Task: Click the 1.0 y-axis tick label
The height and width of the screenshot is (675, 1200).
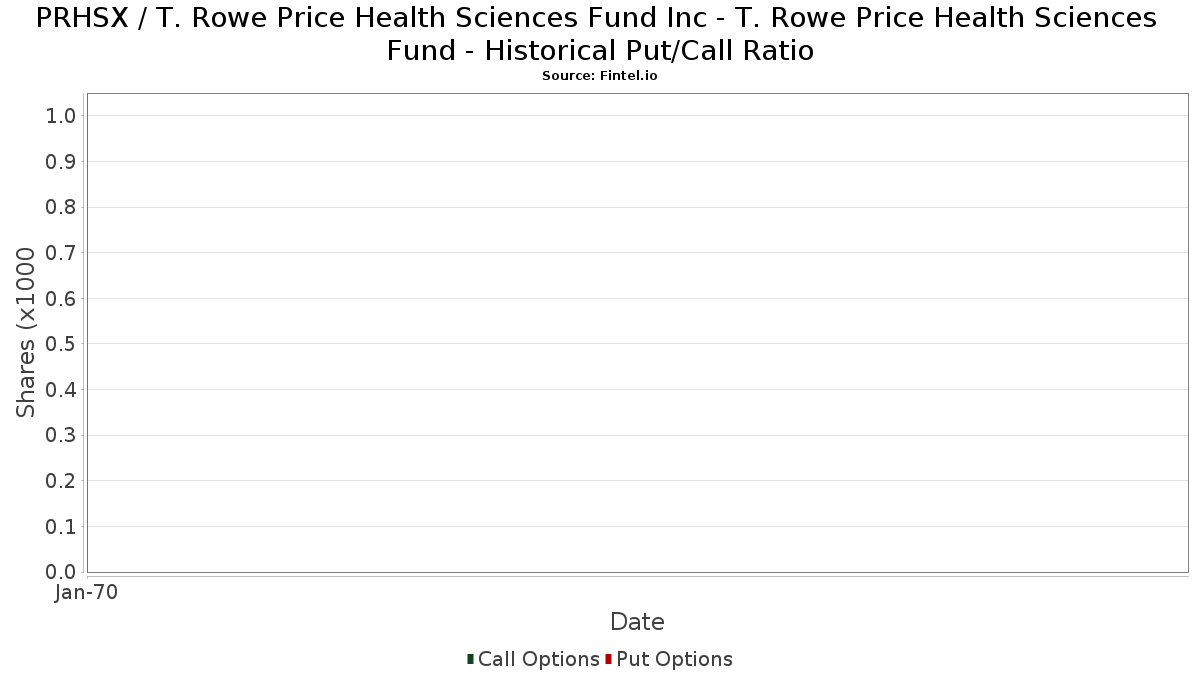Action: 61,116
